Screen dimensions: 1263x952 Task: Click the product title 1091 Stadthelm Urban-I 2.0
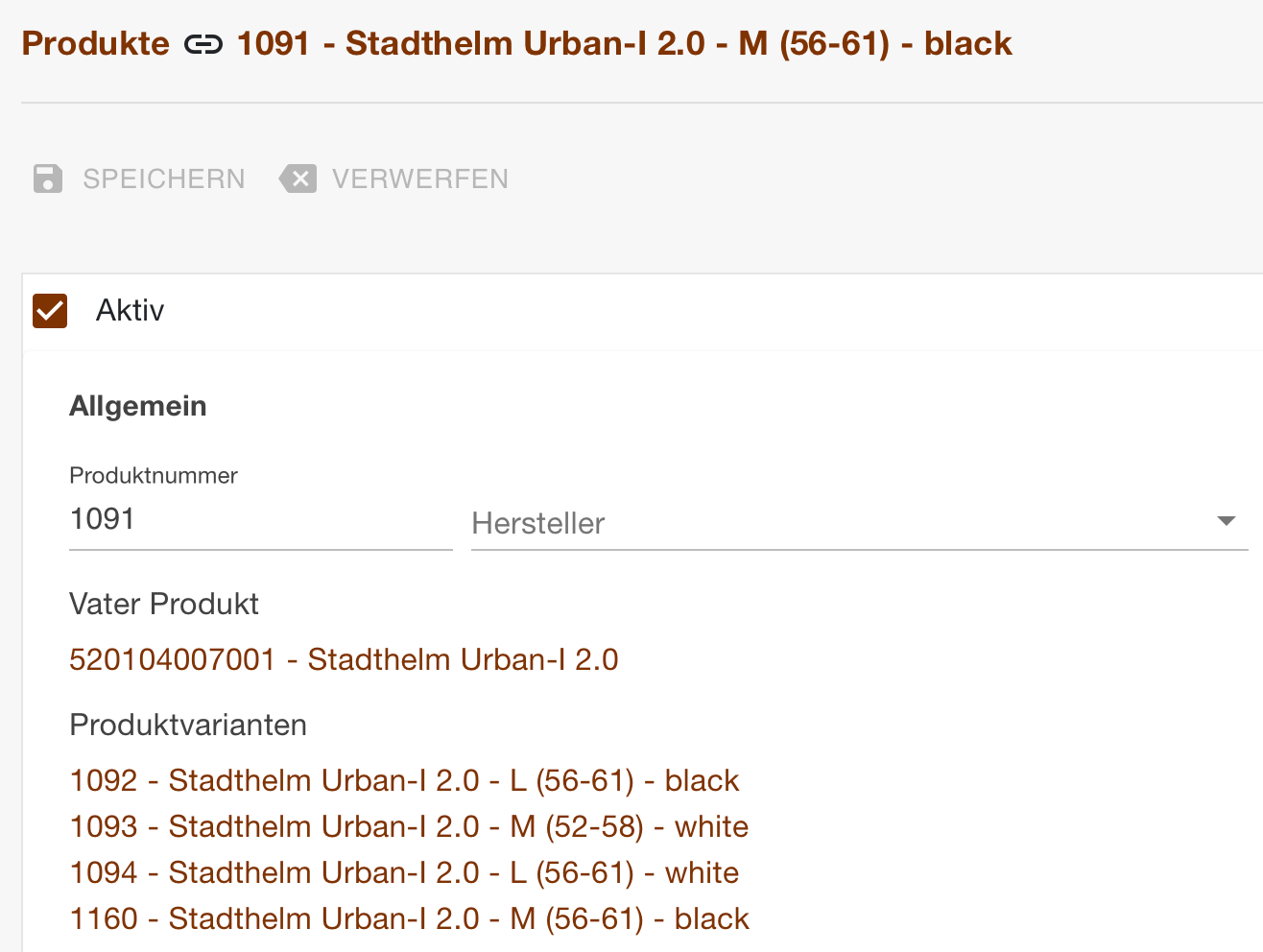click(624, 43)
